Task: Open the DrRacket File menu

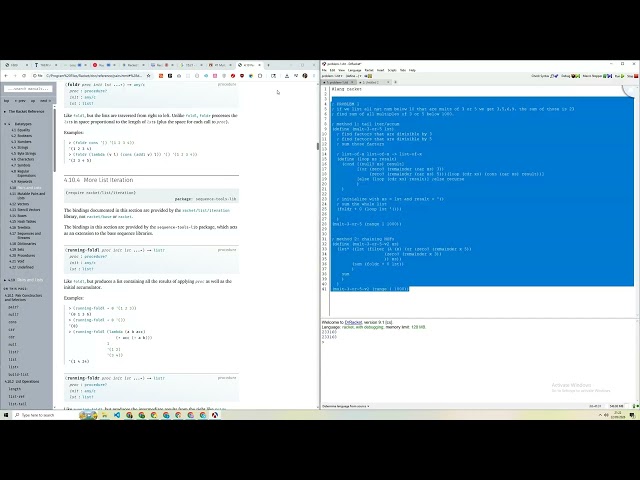Action: coord(324,70)
